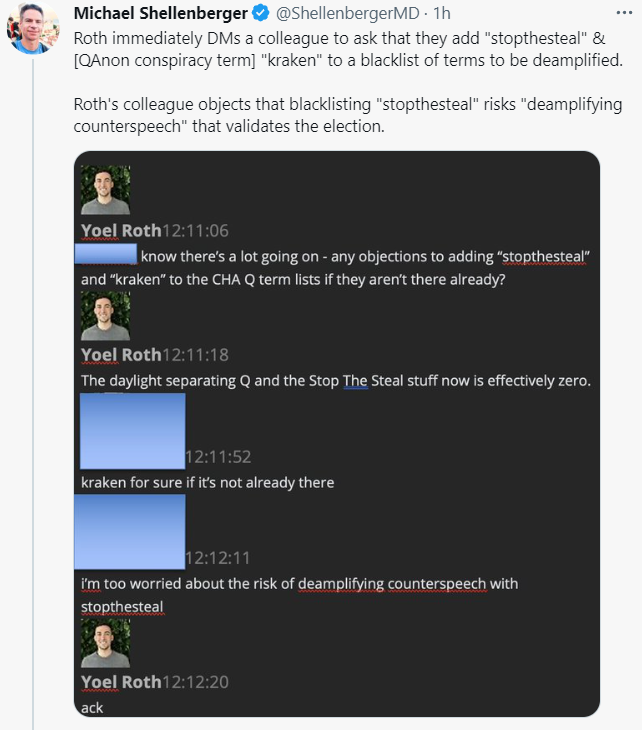Click the message starting "The daylight separating Q"
642x730 pixels.
(x=336, y=381)
